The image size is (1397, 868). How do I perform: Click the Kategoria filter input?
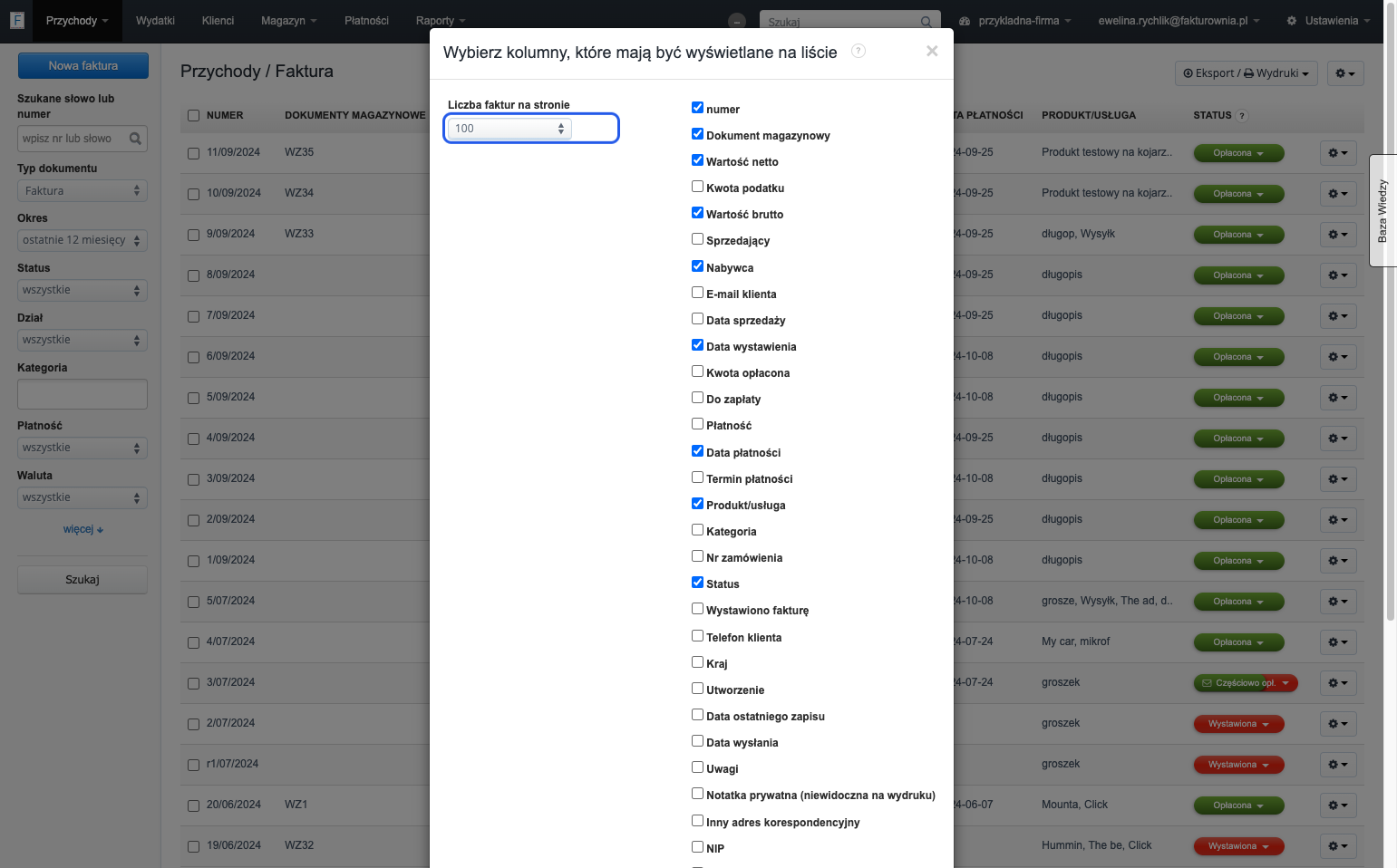tap(82, 394)
